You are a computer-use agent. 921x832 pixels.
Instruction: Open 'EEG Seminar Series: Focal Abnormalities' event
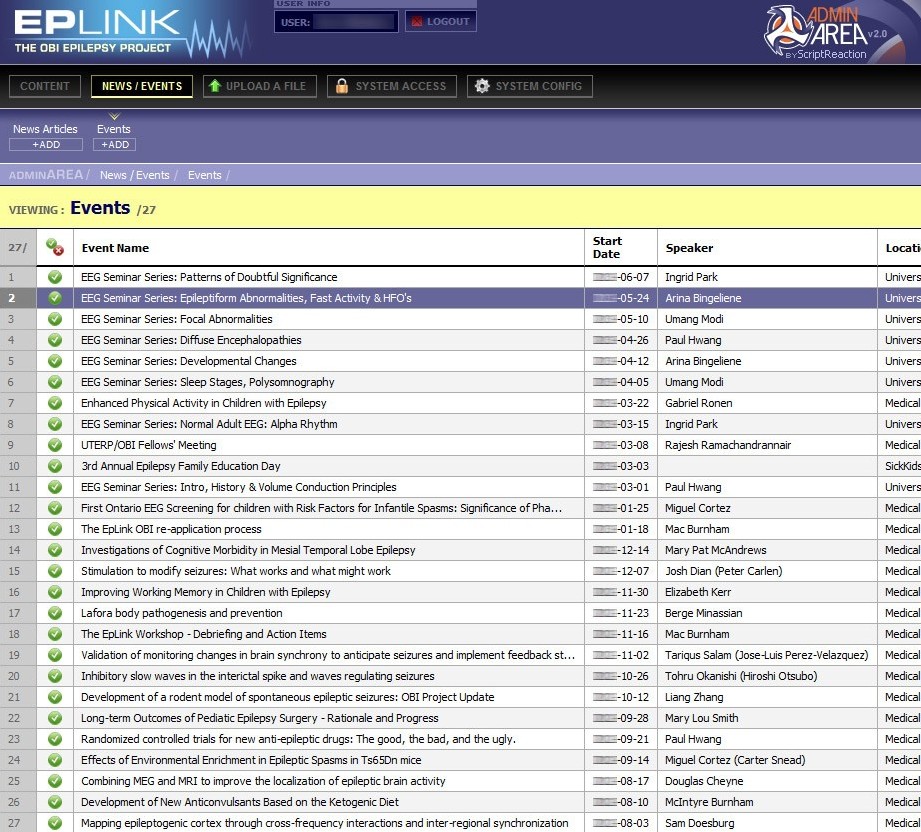[x=177, y=319]
